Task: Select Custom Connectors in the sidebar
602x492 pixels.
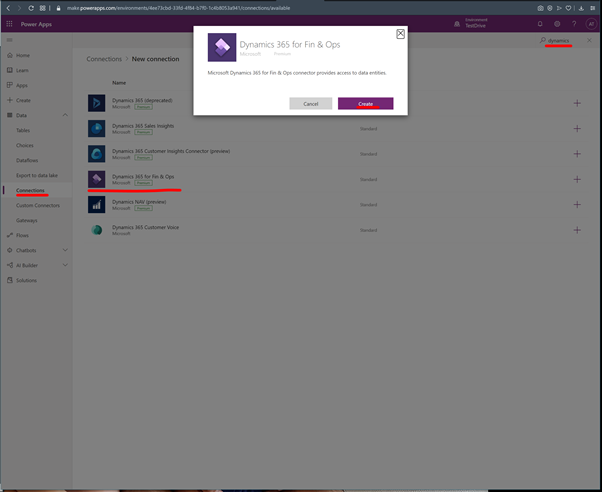Action: [x=38, y=205]
